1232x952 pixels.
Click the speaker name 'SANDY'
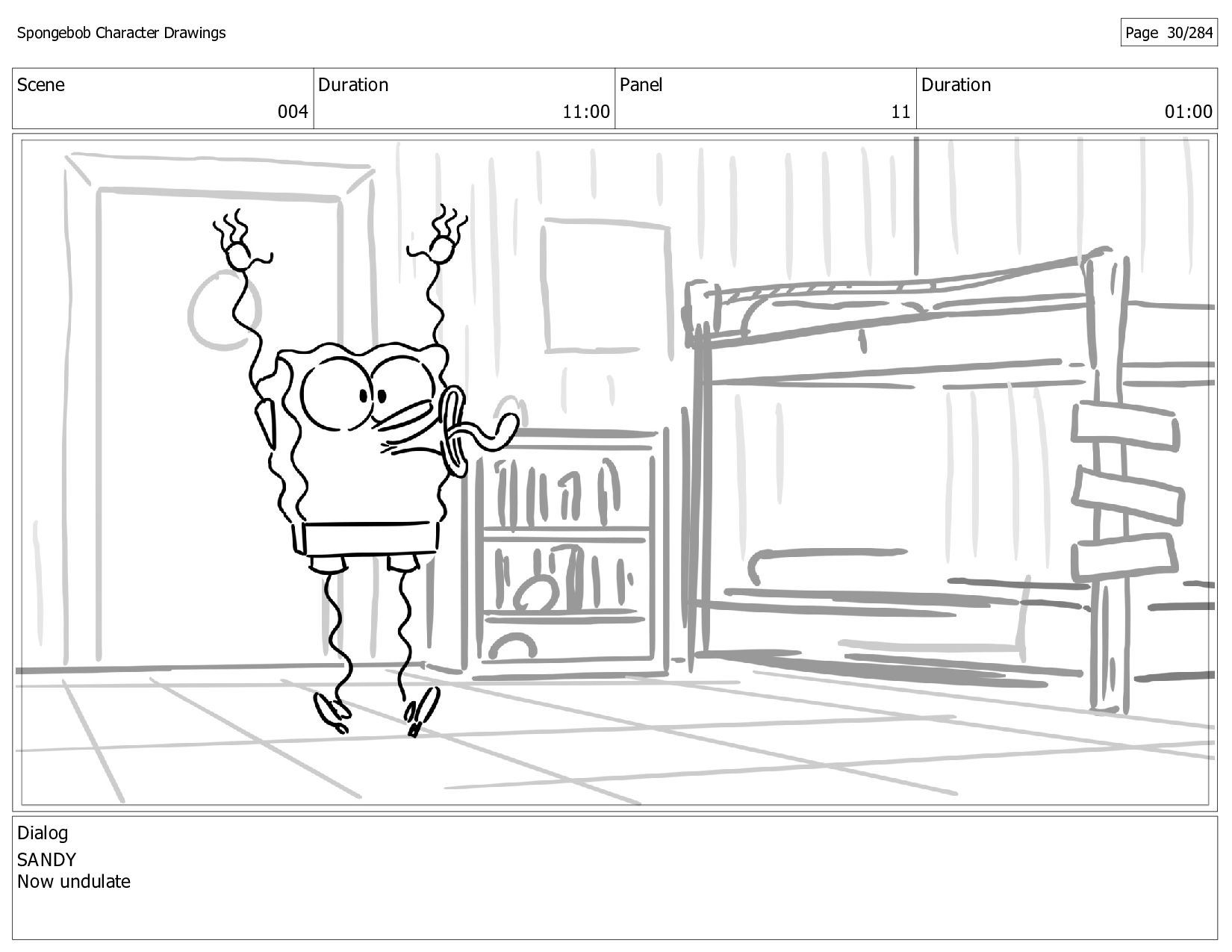pyautogui.click(x=46, y=859)
